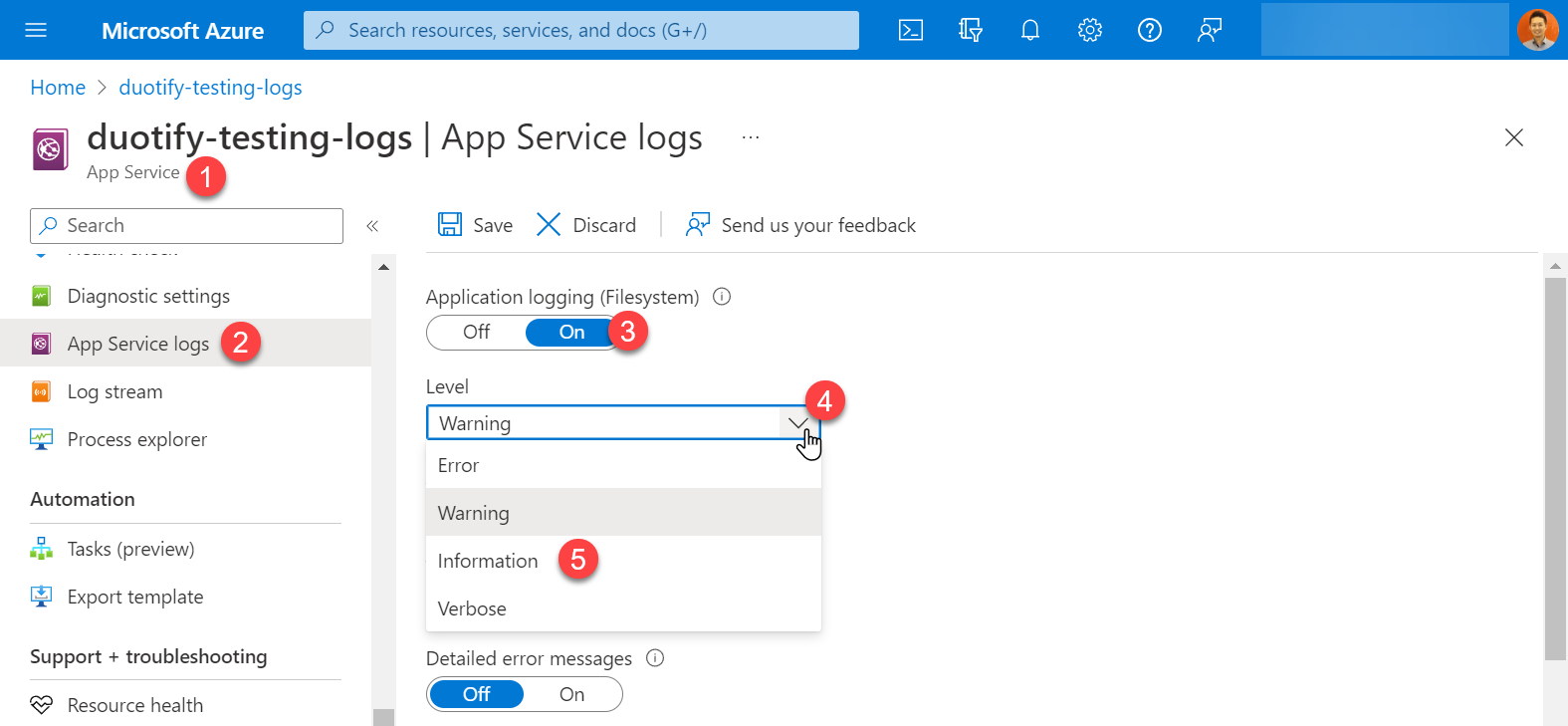
Task: Open the top bar feedback icon
Action: click(1210, 30)
